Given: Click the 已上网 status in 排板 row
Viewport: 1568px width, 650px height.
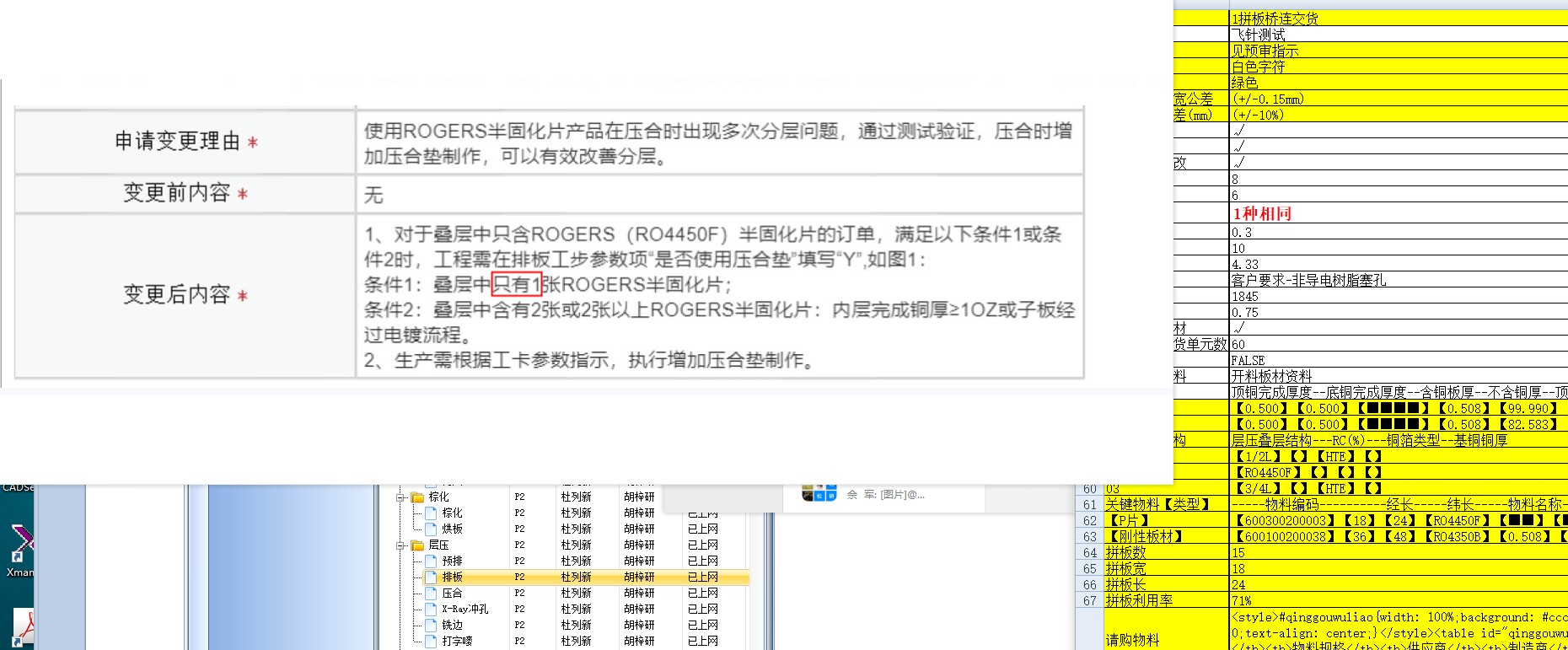Looking at the screenshot, I should coord(702,577).
